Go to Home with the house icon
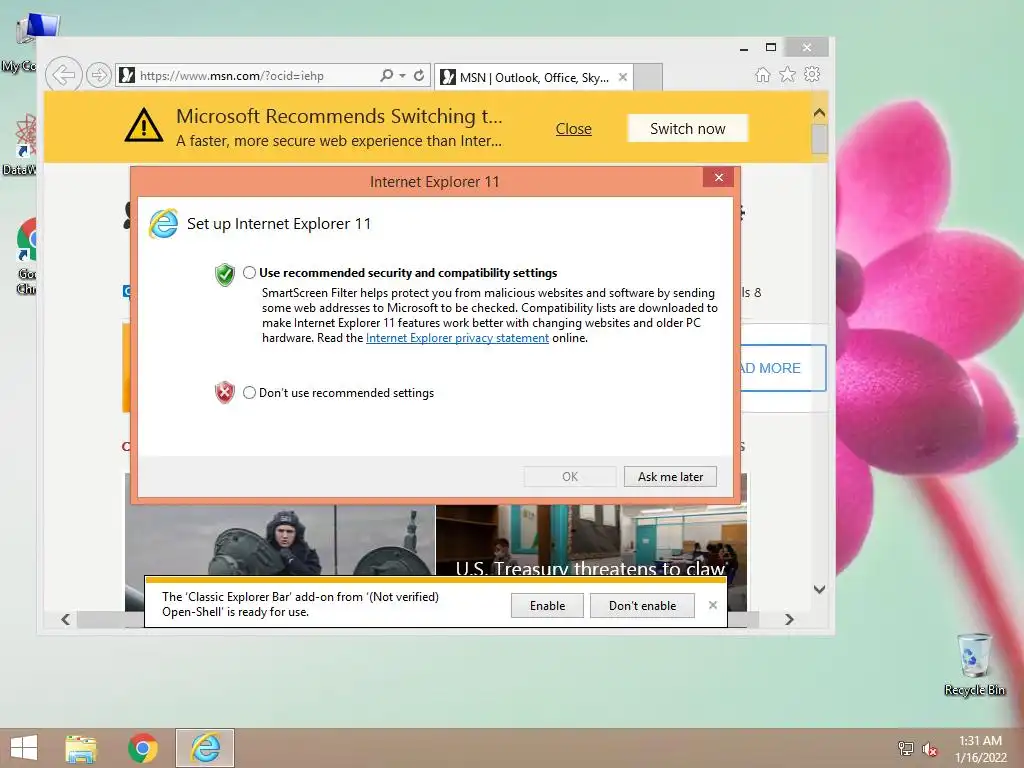Viewport: 1024px width, 768px height. [x=763, y=74]
